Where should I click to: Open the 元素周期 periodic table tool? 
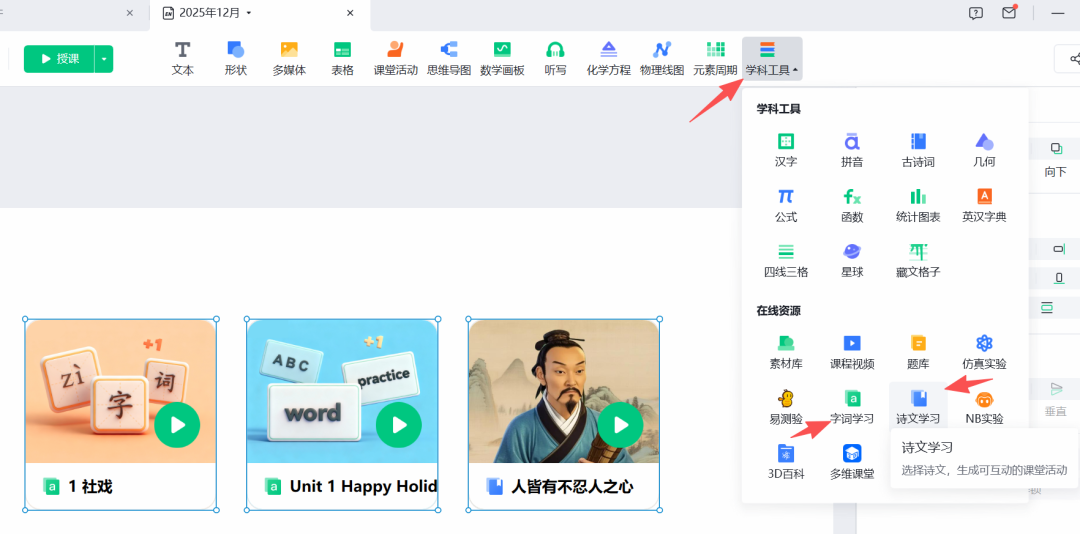pyautogui.click(x=716, y=59)
